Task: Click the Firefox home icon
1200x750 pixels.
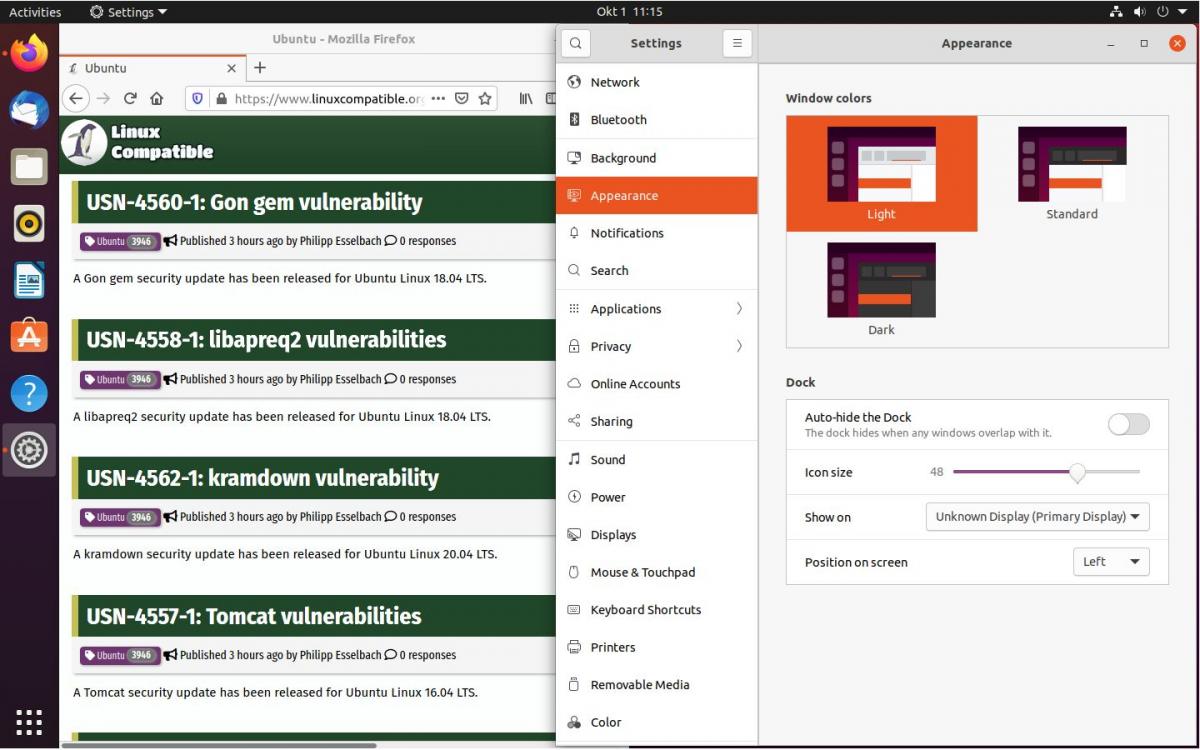Action: click(x=157, y=98)
